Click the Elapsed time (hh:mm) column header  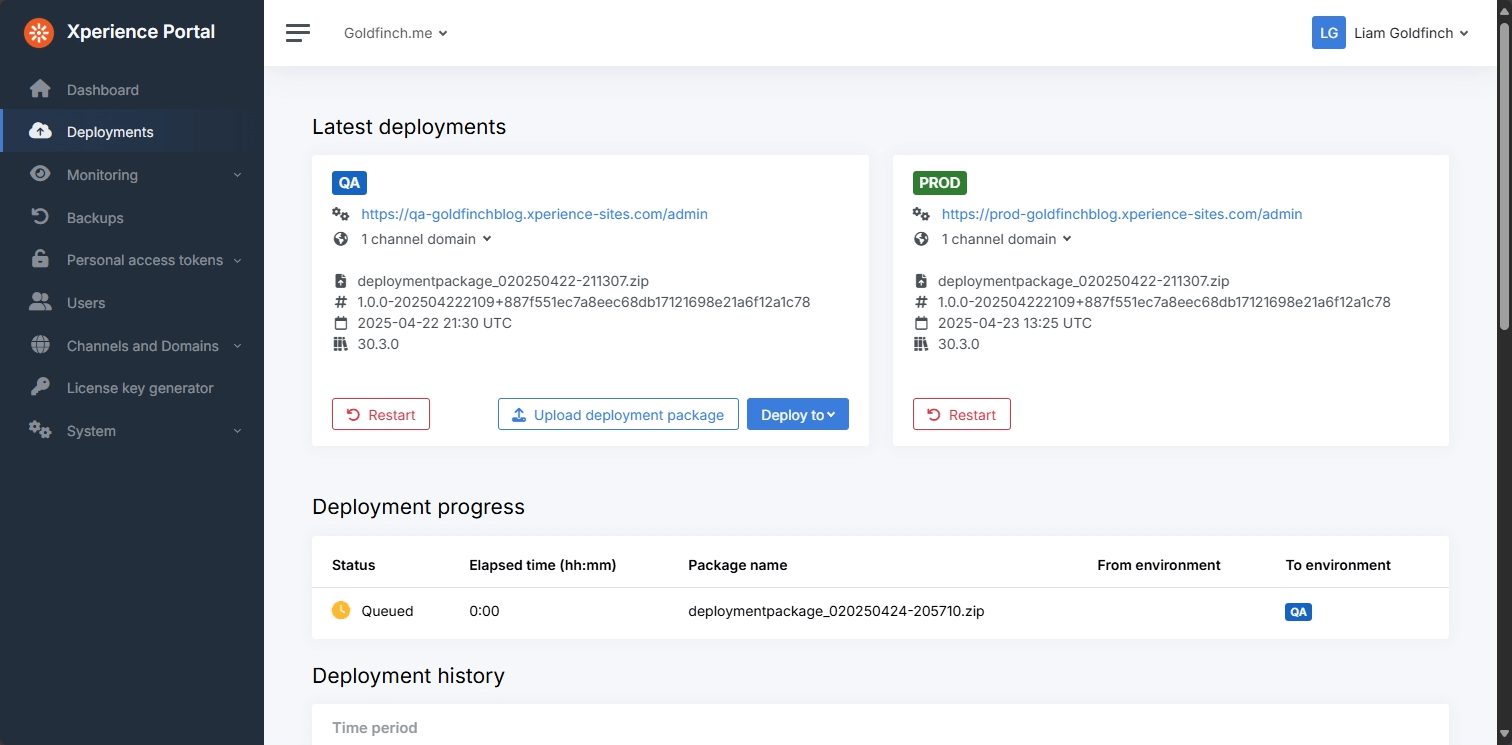pos(543,565)
